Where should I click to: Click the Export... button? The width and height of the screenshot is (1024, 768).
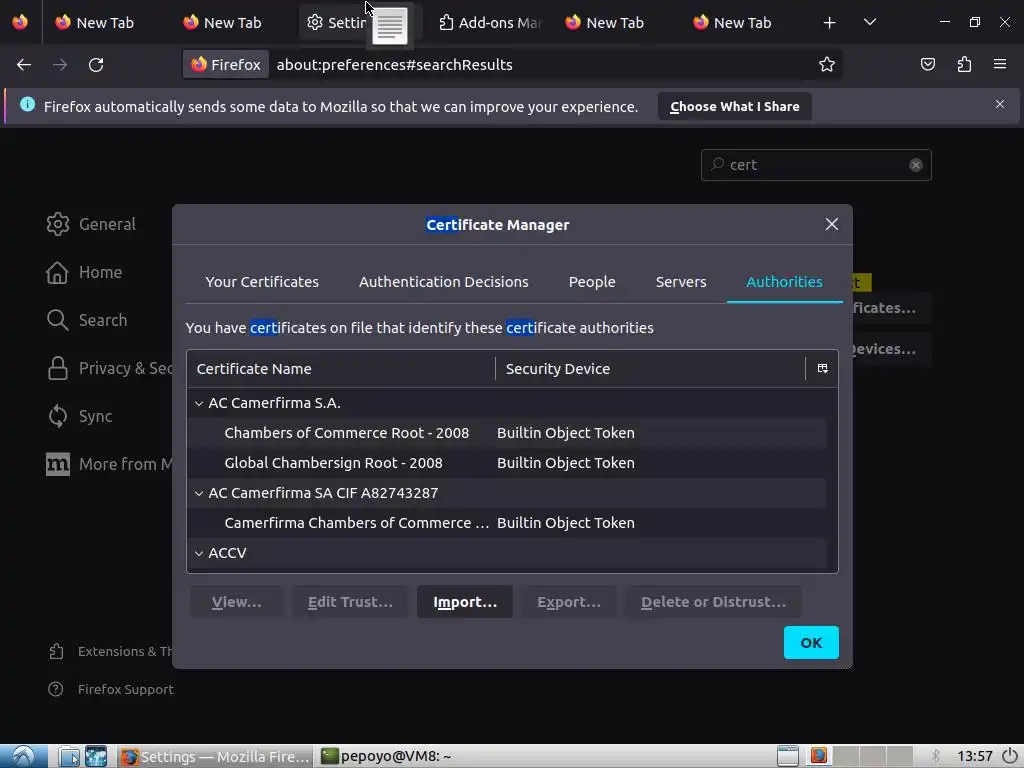click(568, 602)
